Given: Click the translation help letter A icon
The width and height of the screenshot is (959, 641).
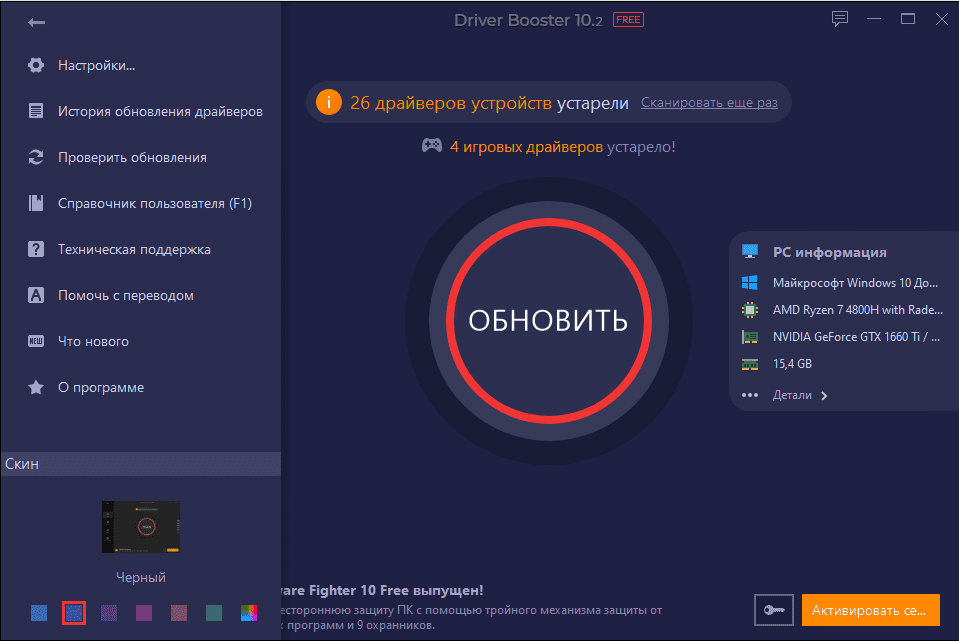Looking at the screenshot, I should [x=36, y=295].
